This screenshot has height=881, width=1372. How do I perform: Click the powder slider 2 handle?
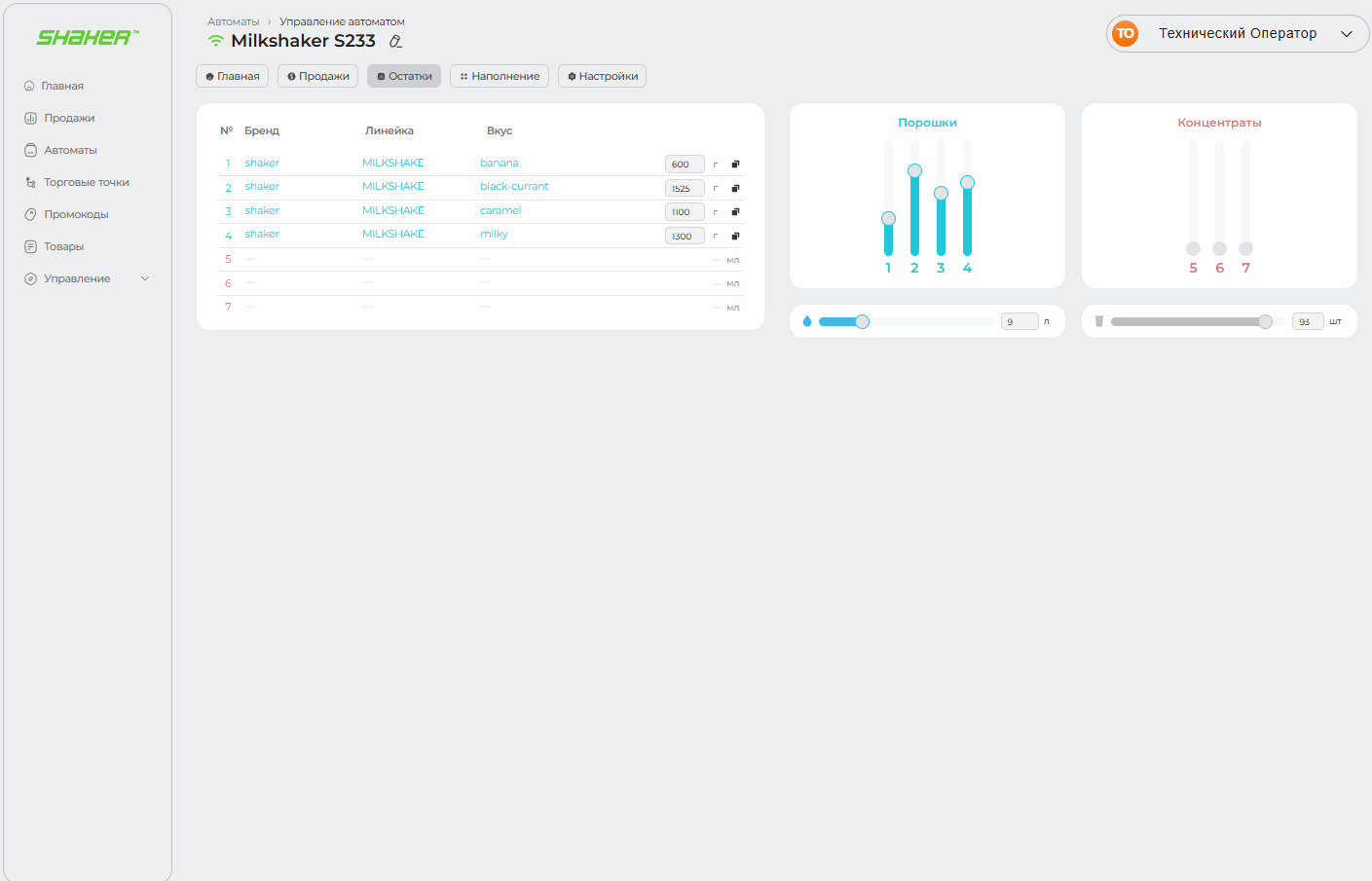point(914,170)
